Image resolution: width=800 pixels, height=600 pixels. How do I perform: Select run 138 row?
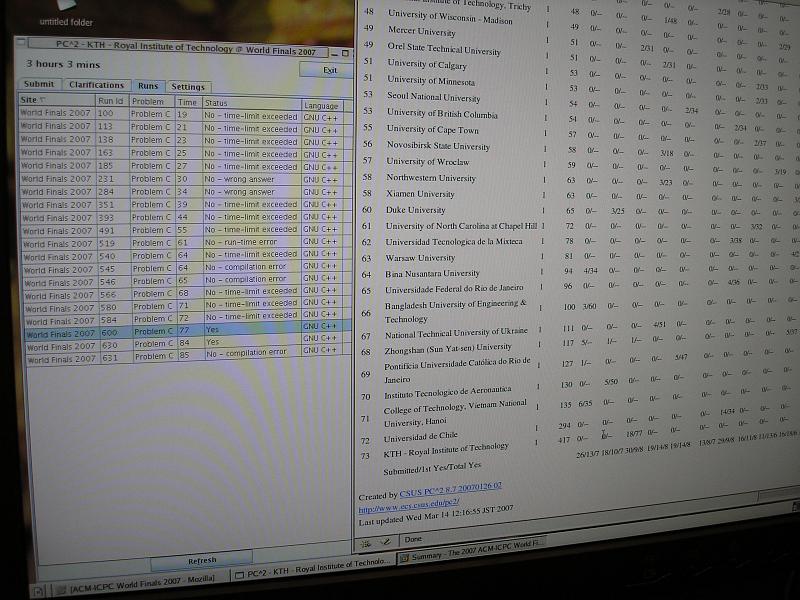[x=186, y=140]
